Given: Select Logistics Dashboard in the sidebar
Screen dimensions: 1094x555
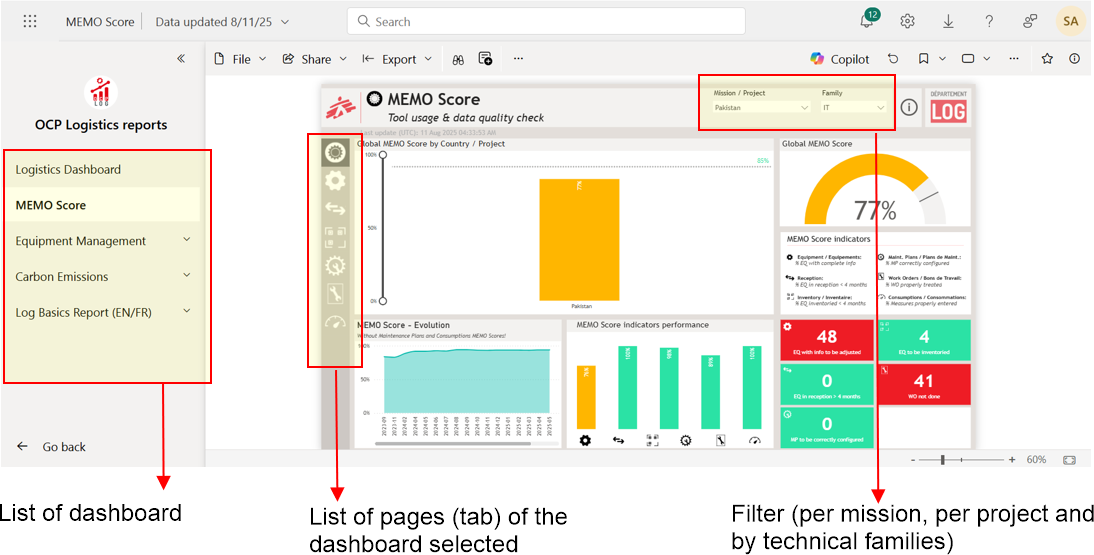Looking at the screenshot, I should 68,170.
